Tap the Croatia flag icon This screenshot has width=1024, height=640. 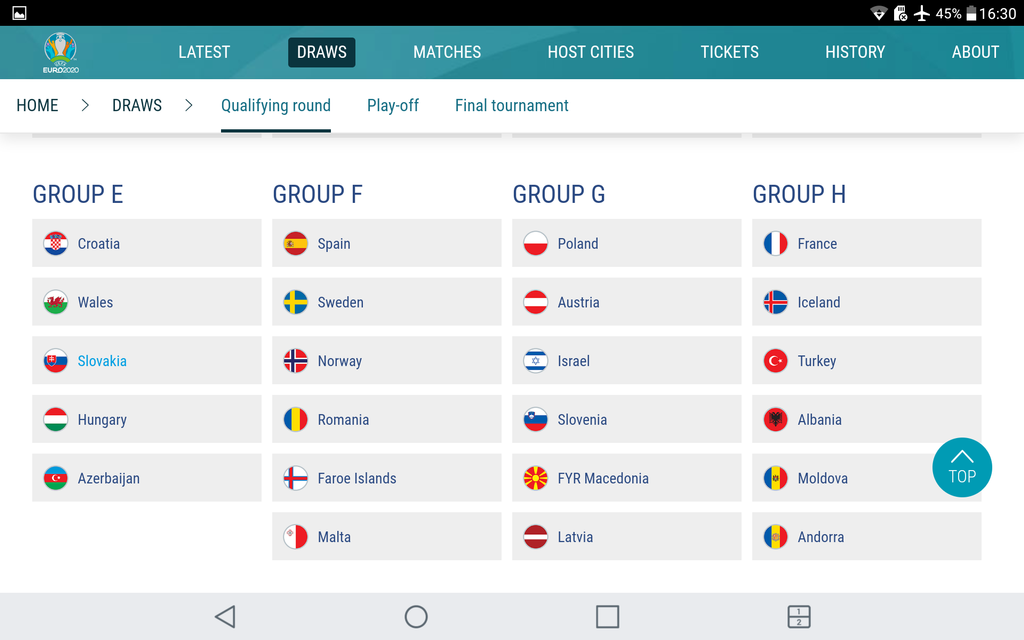56,244
